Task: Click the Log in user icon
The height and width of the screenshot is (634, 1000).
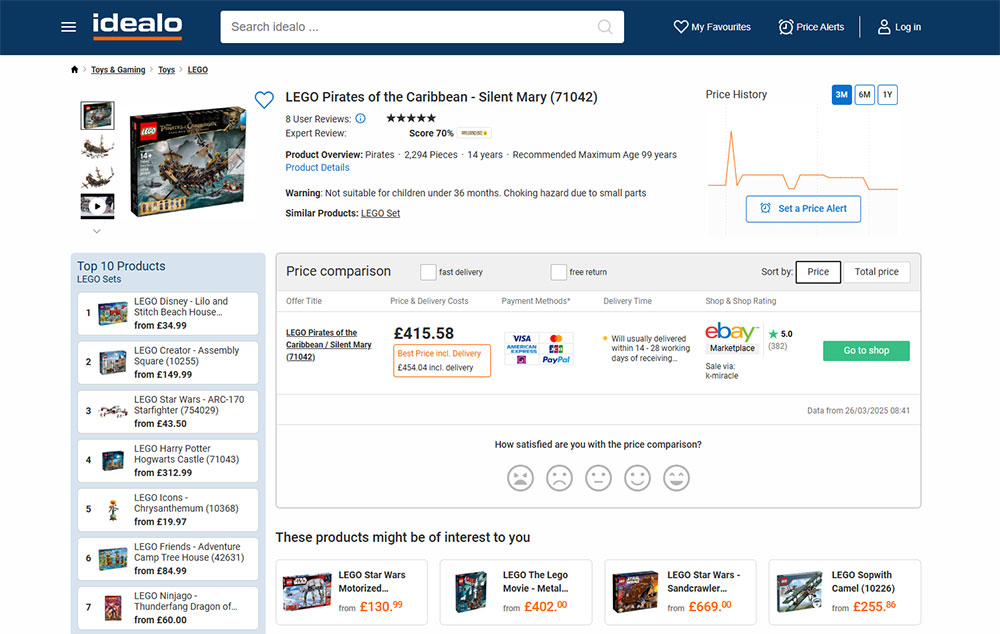Action: point(883,27)
